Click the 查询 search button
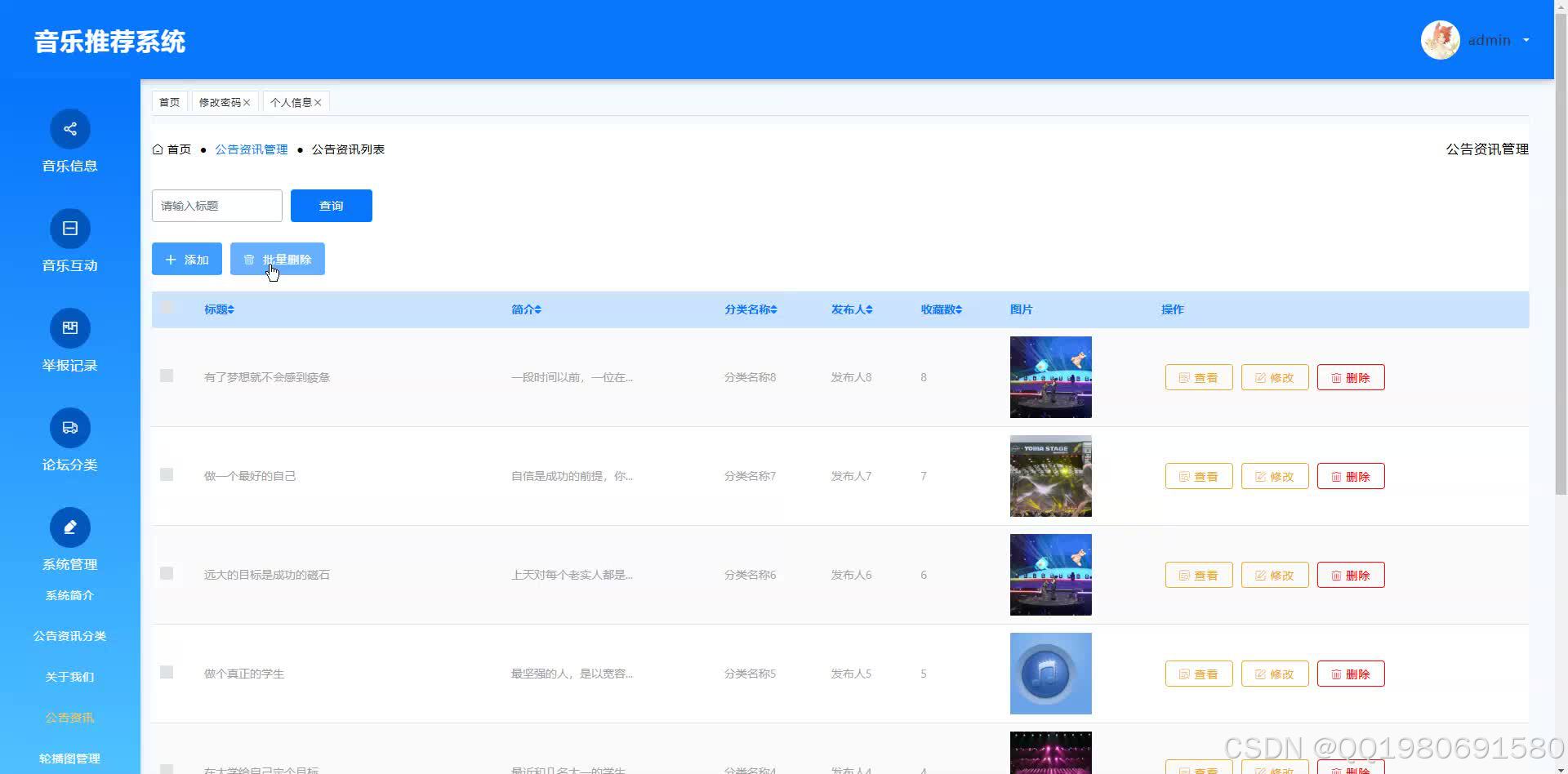 (332, 206)
